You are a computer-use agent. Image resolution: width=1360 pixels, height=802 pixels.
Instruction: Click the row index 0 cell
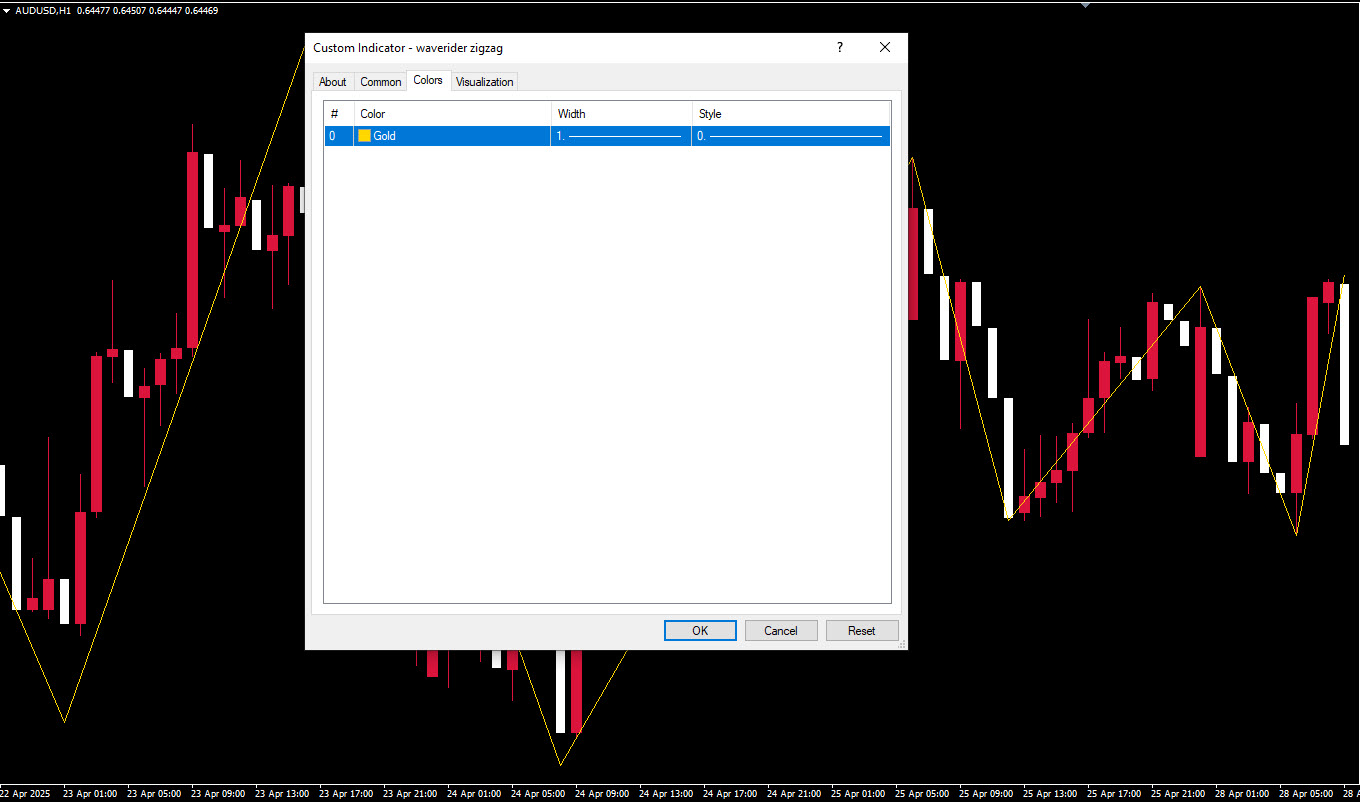tap(339, 136)
